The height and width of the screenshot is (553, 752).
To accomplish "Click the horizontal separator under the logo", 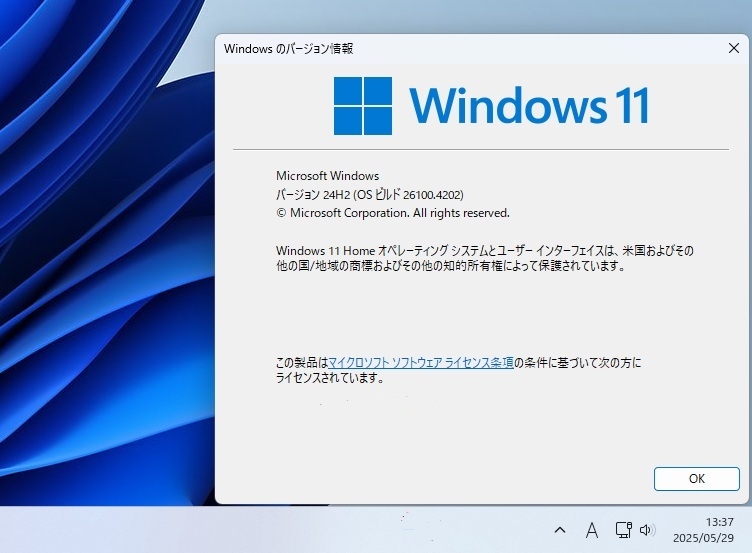I will pos(481,150).
